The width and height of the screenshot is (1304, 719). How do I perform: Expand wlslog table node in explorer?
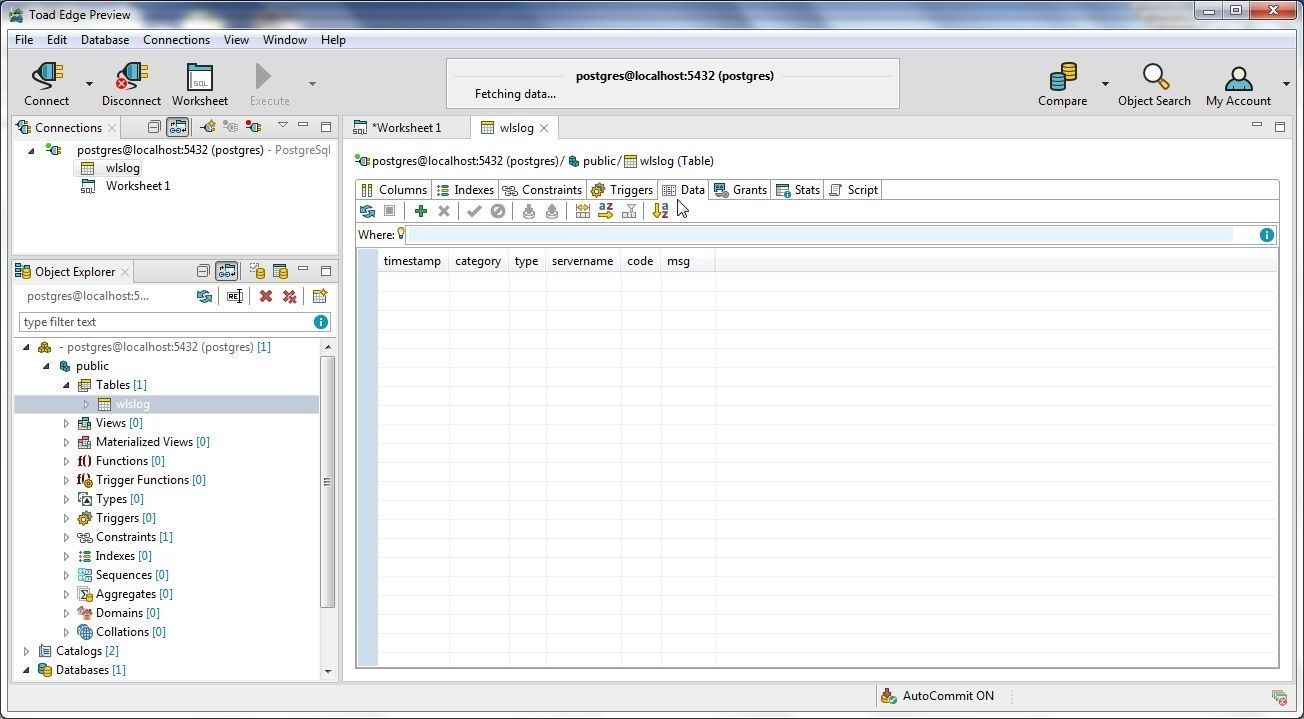(86, 404)
